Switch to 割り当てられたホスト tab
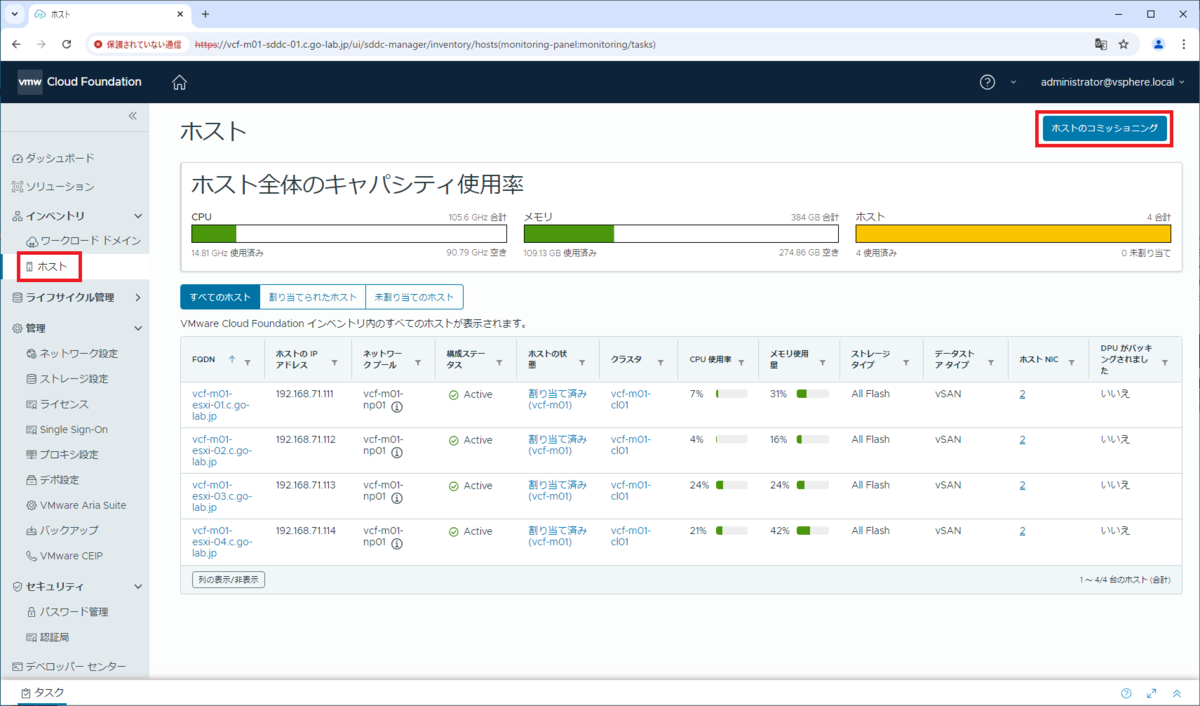The image size is (1200, 706). click(312, 297)
